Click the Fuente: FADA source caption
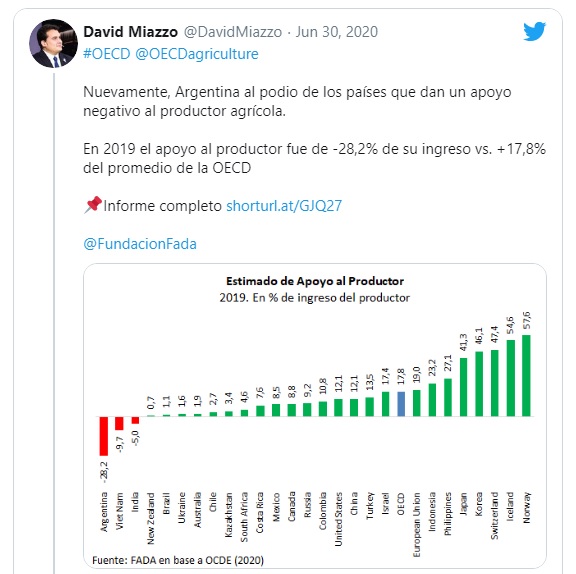The width and height of the screenshot is (576, 574). (178, 560)
